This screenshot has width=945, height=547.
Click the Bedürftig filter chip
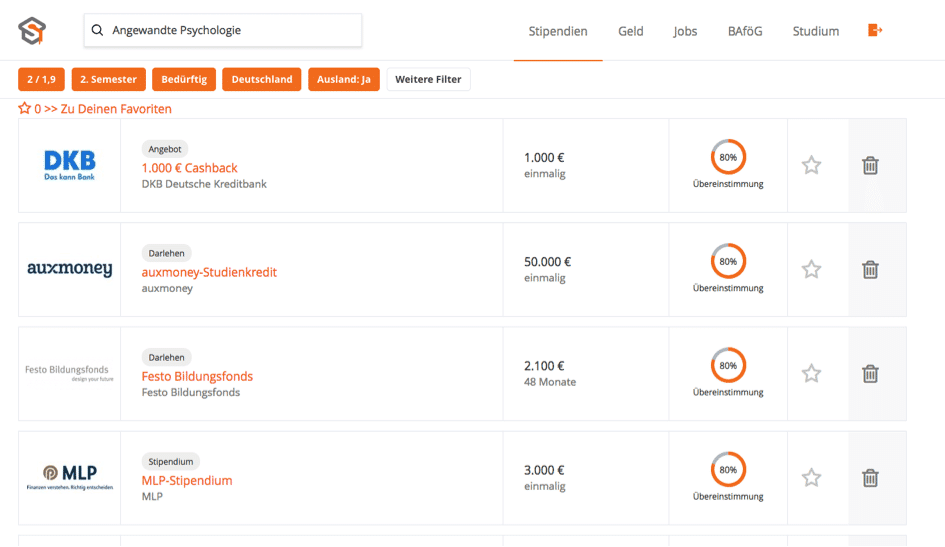pos(184,79)
